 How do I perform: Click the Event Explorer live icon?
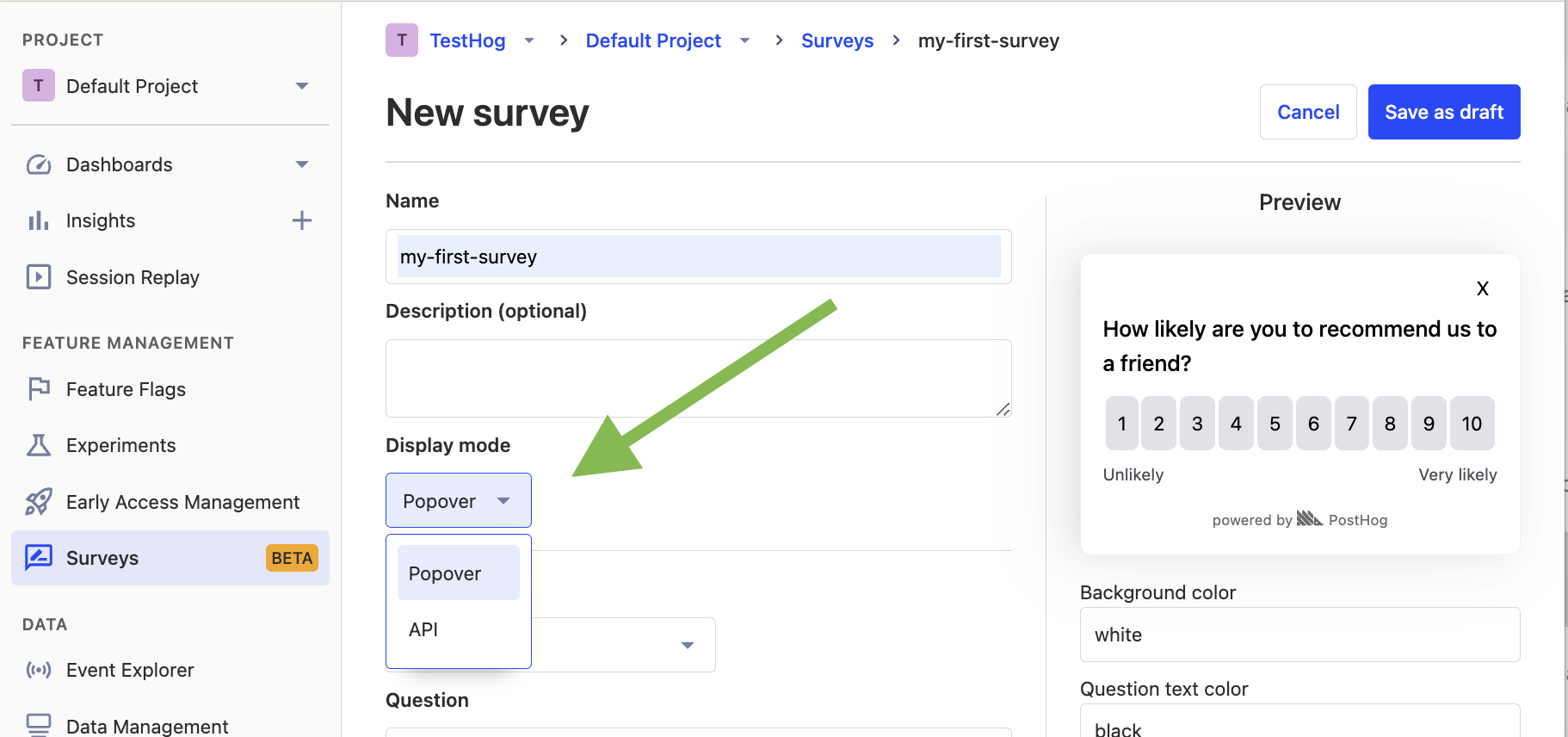[x=39, y=670]
